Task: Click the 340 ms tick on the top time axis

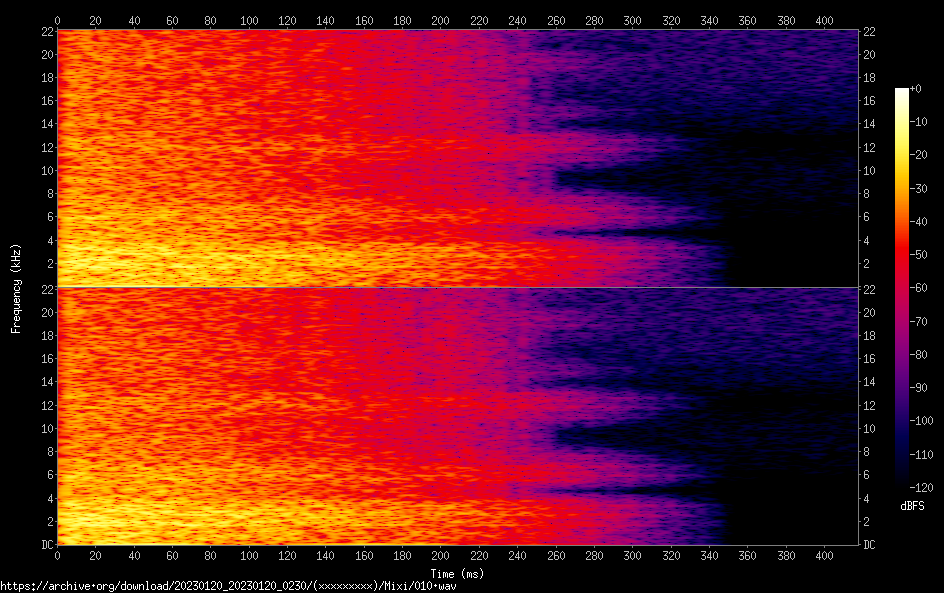Action: click(x=709, y=20)
